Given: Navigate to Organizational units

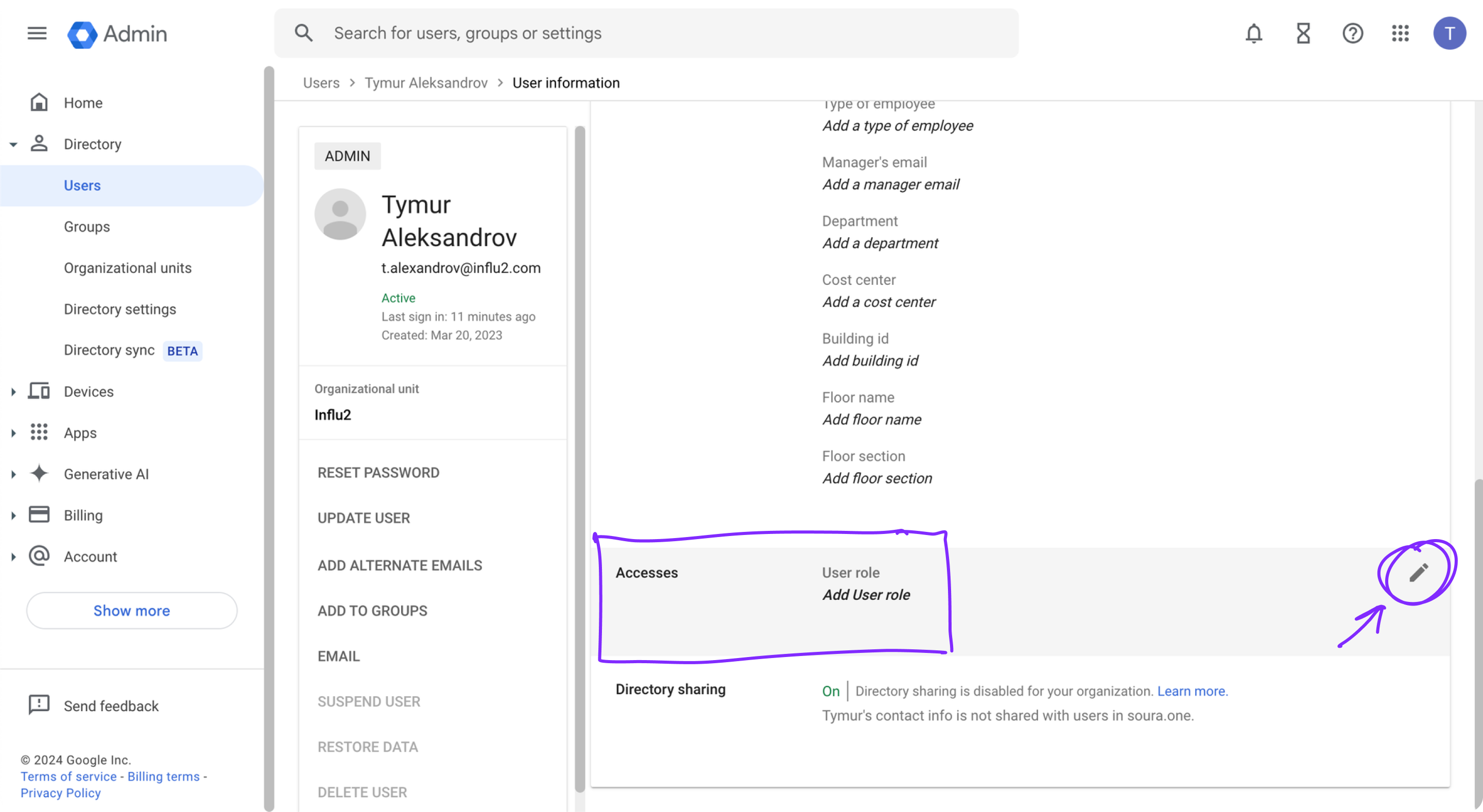Looking at the screenshot, I should tap(127, 268).
